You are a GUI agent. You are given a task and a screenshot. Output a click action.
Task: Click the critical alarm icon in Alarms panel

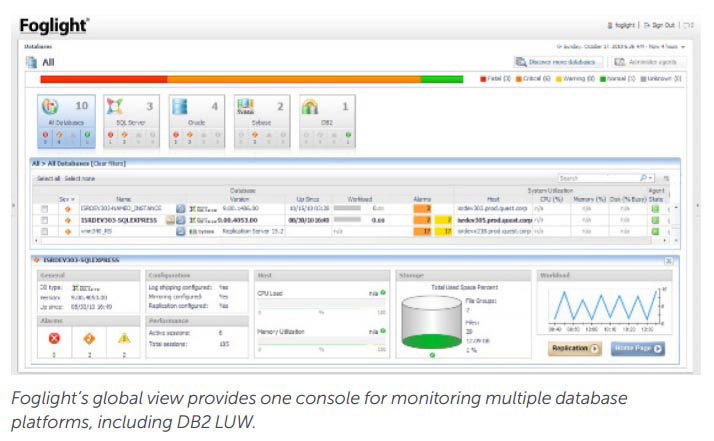pos(89,338)
